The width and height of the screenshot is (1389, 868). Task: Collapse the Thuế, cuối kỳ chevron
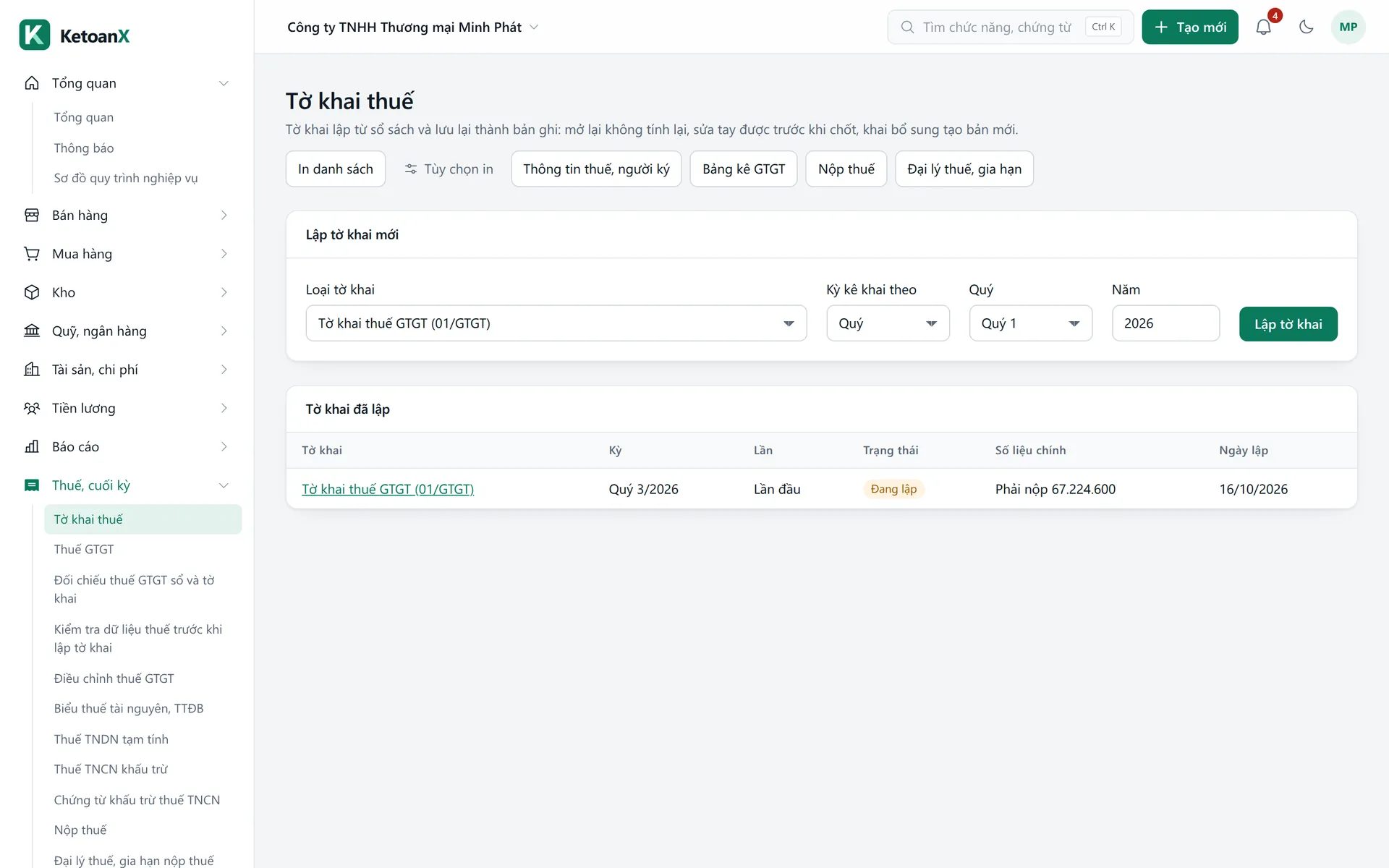point(224,485)
